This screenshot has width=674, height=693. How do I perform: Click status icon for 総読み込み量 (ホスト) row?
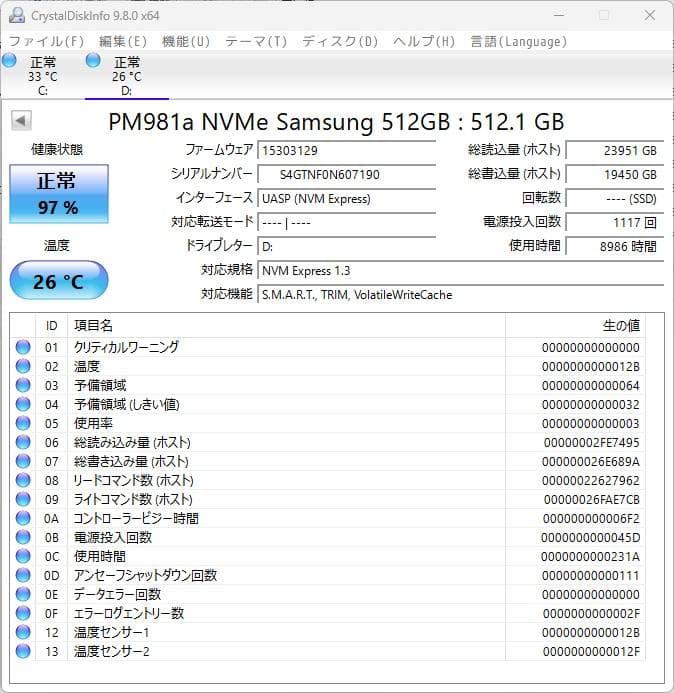click(23, 442)
